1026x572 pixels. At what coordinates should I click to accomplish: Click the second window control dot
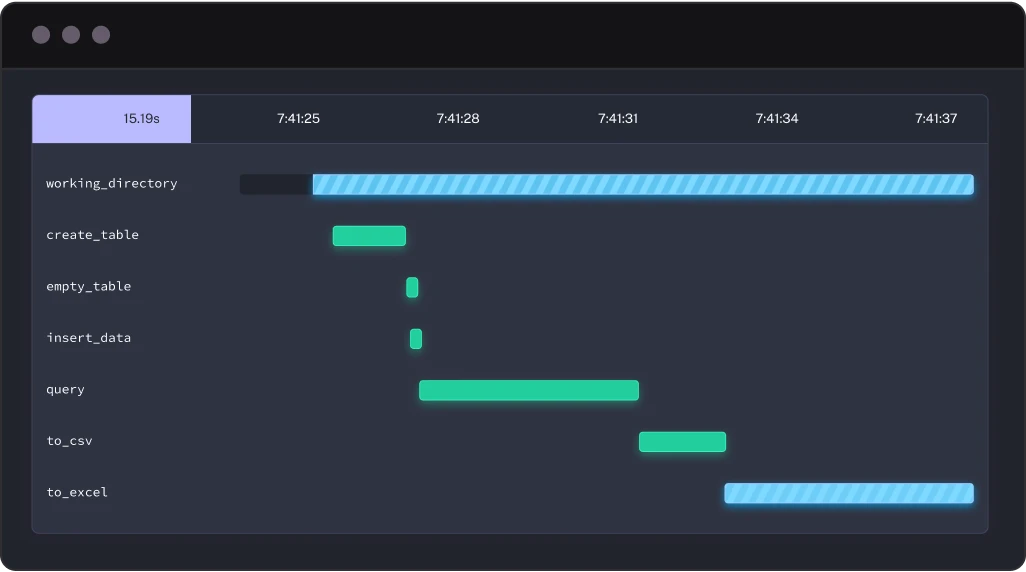click(71, 35)
